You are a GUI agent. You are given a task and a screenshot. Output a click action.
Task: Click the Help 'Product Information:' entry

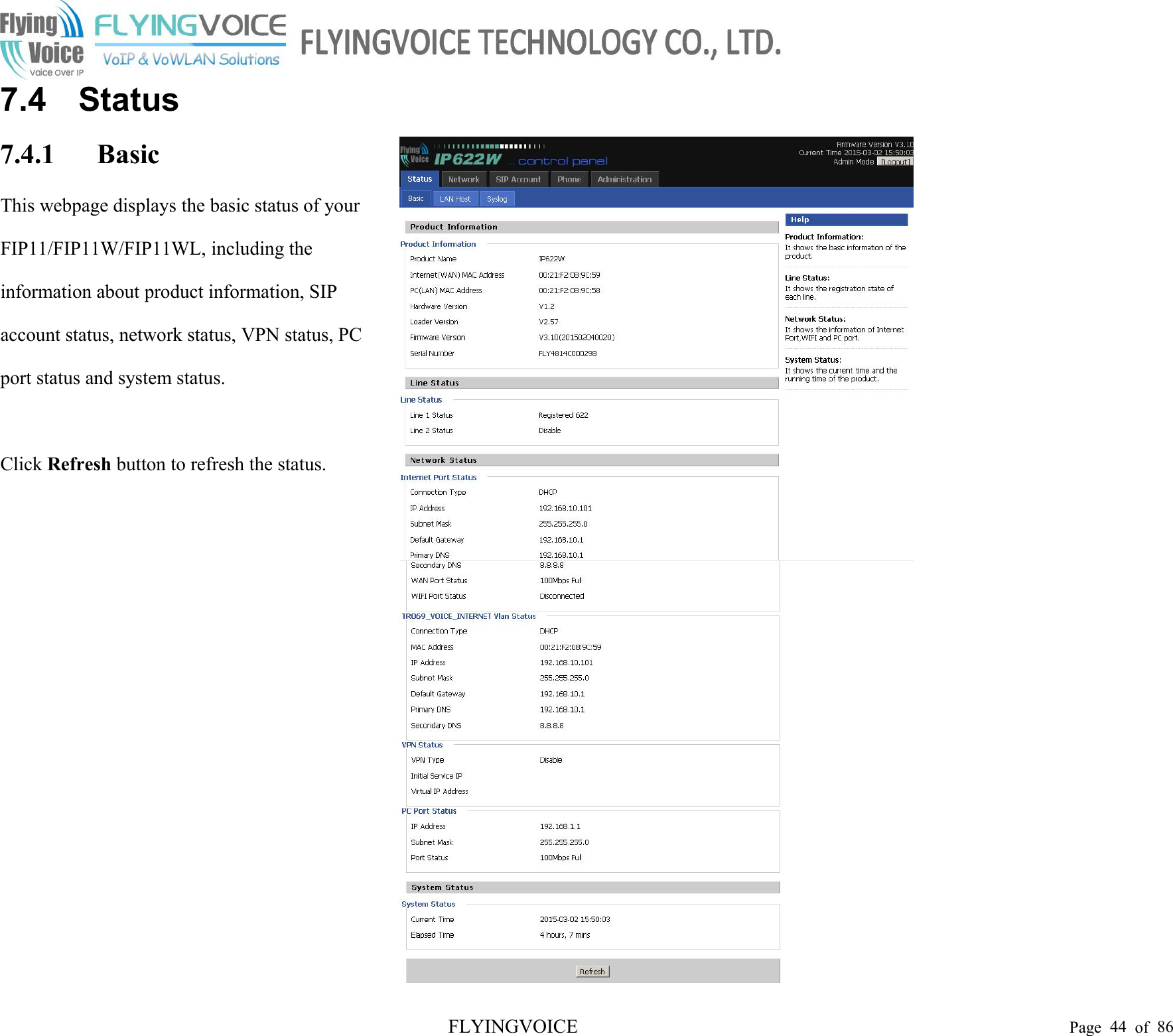[x=824, y=237]
